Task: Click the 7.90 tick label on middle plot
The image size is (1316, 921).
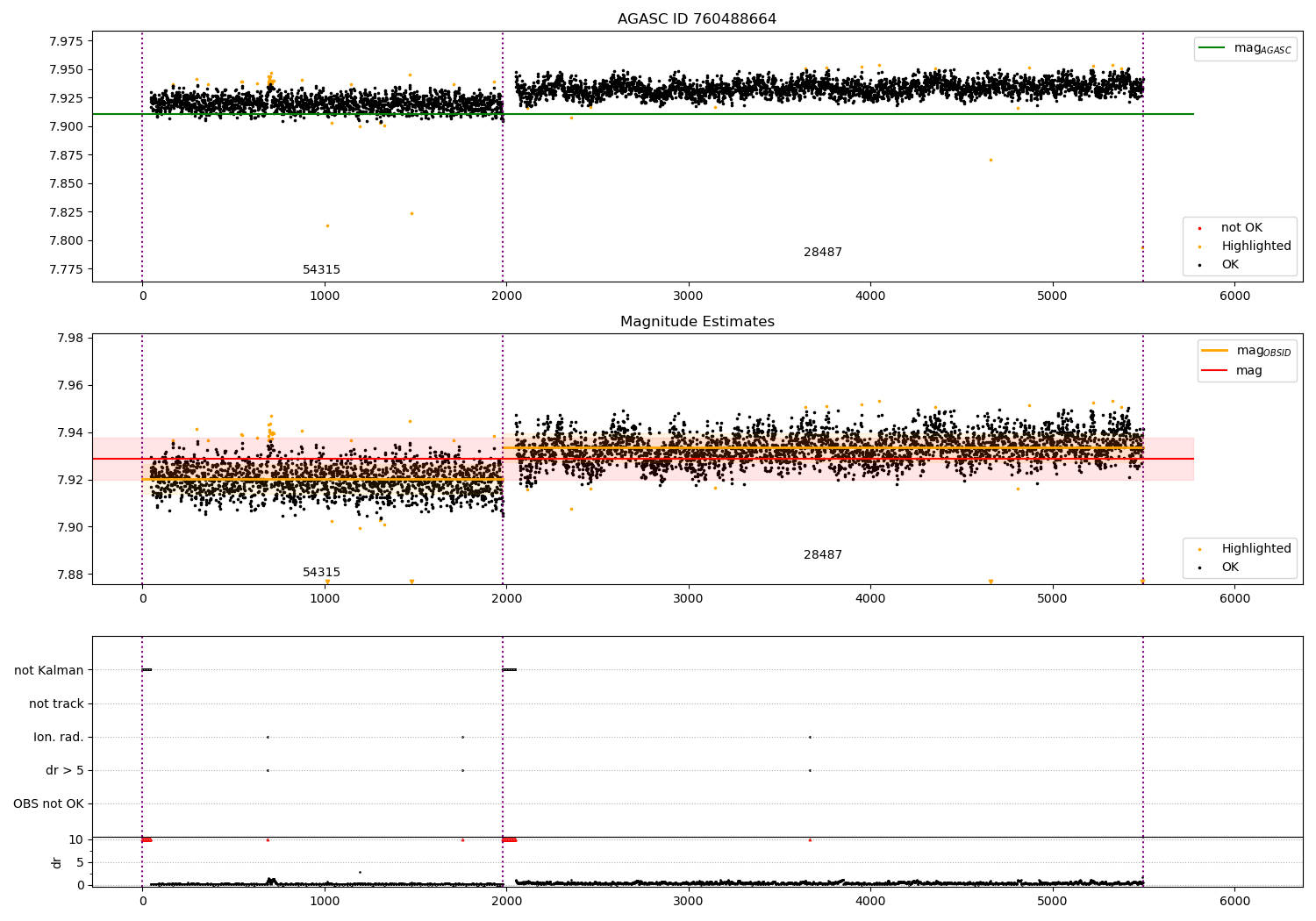Action: [x=69, y=527]
